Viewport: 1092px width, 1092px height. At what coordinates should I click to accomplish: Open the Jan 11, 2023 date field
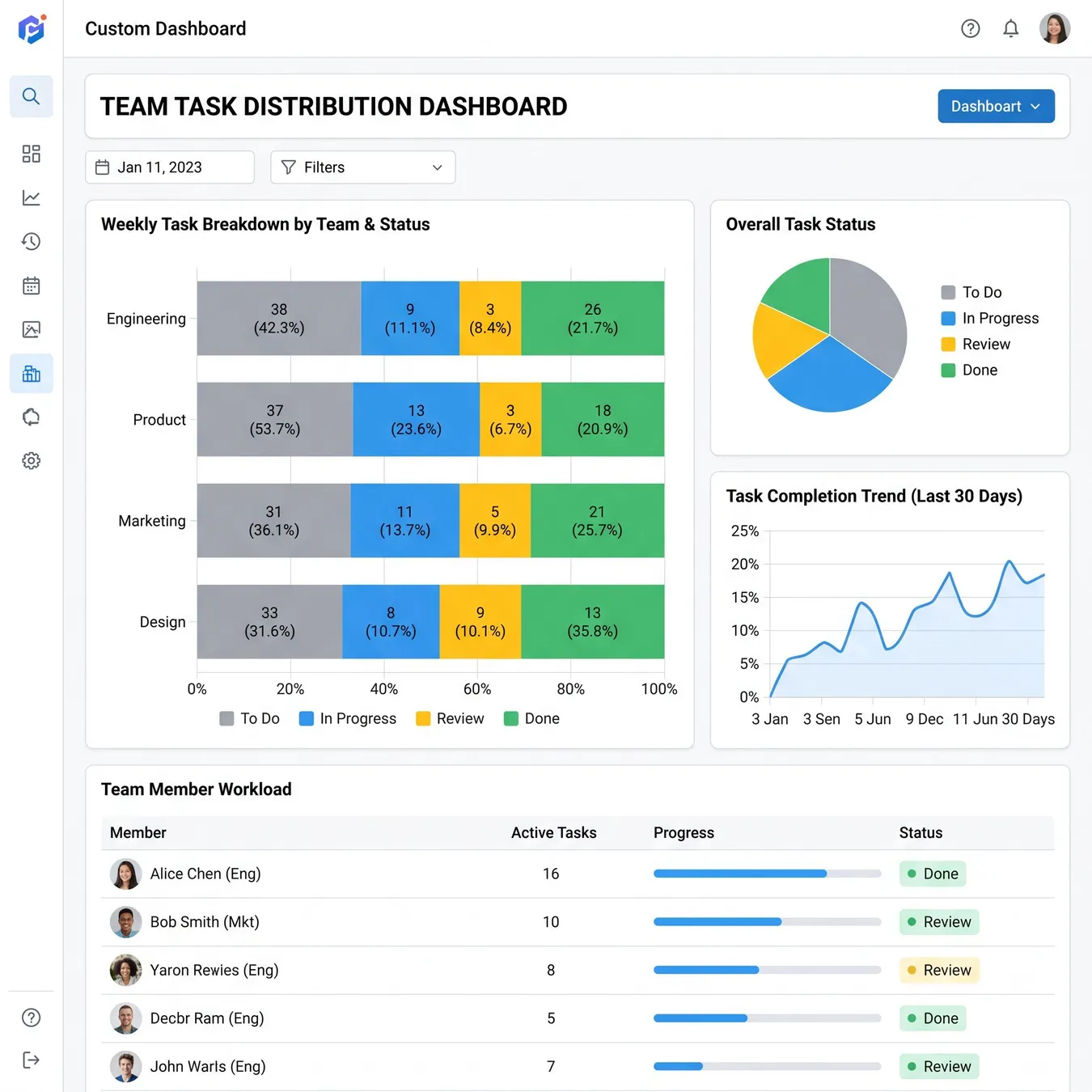click(x=170, y=167)
